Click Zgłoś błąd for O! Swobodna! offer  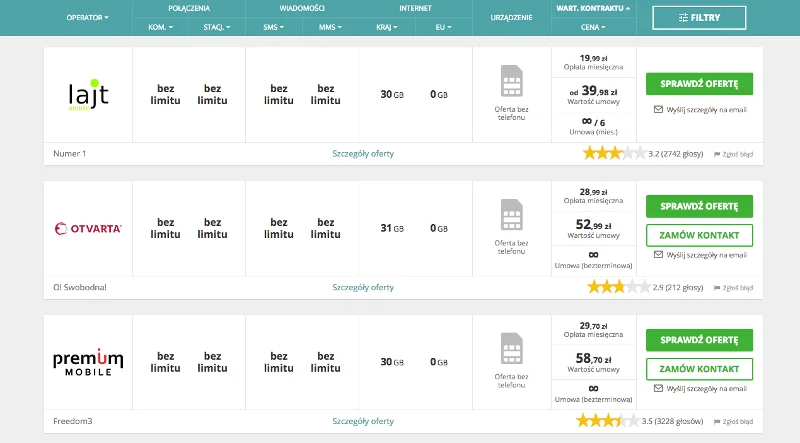[738, 288]
